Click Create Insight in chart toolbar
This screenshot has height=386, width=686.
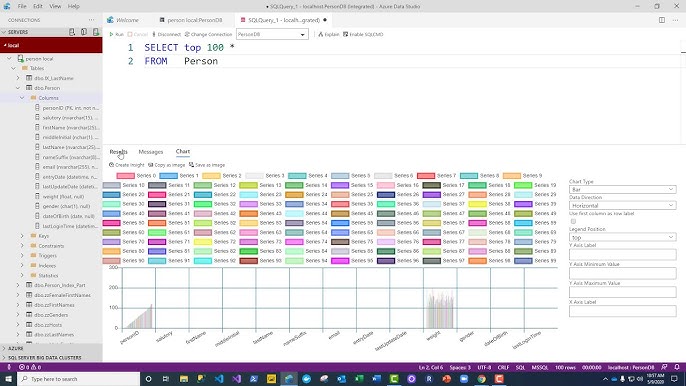pyautogui.click(x=126, y=165)
